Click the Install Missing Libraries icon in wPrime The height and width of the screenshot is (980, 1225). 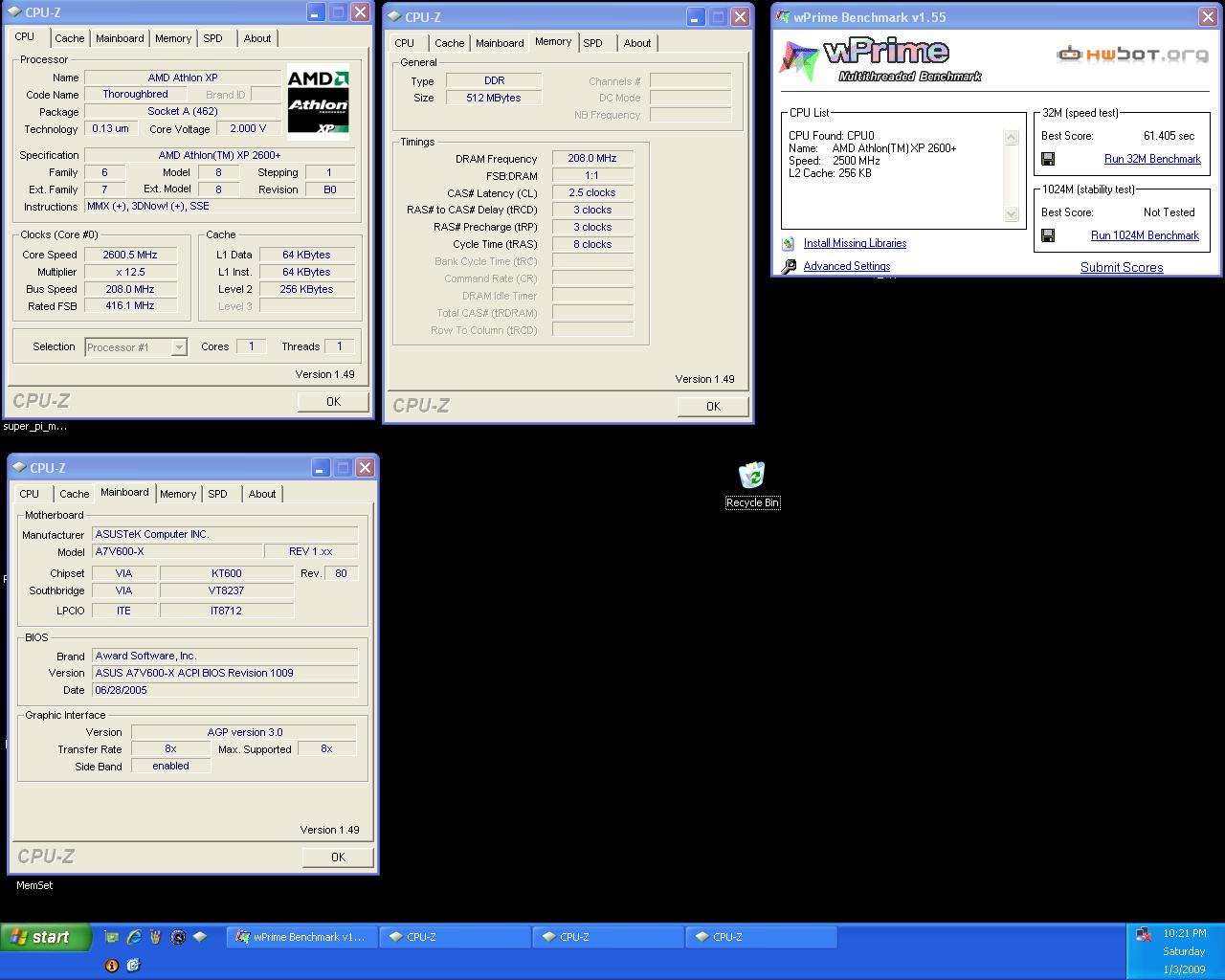(x=789, y=244)
